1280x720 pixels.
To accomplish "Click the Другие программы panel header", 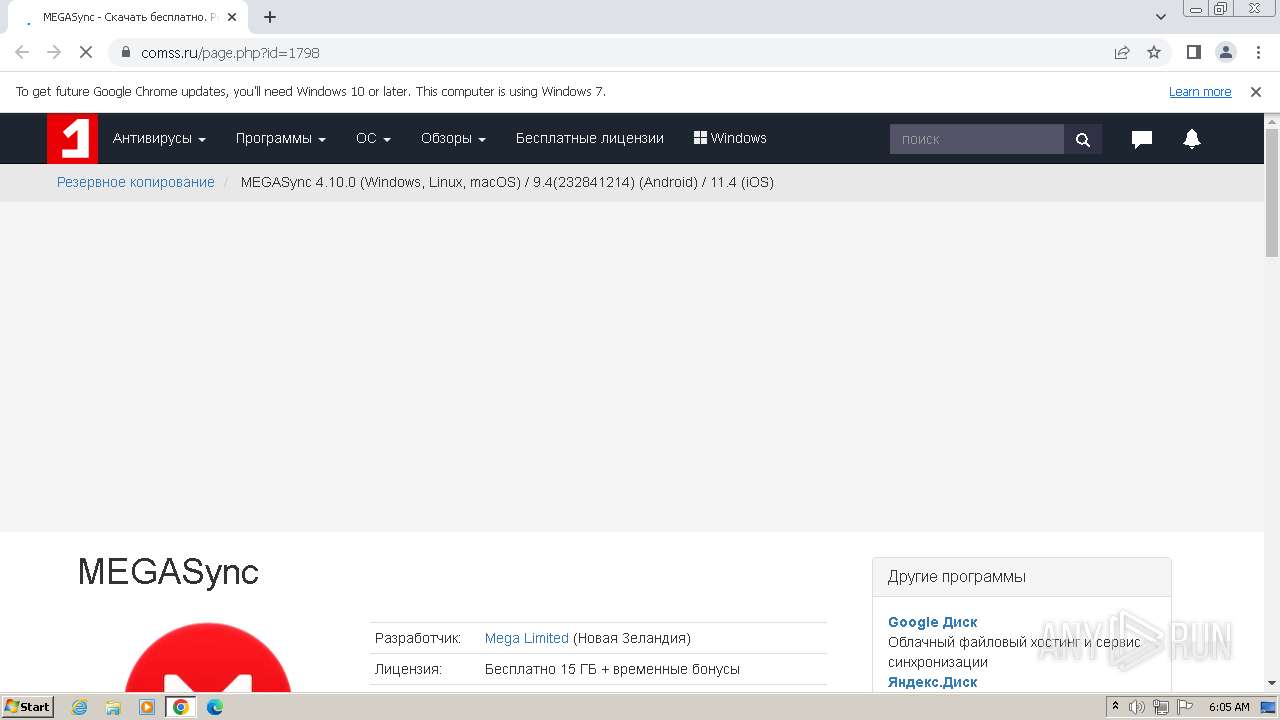I will tap(1021, 577).
